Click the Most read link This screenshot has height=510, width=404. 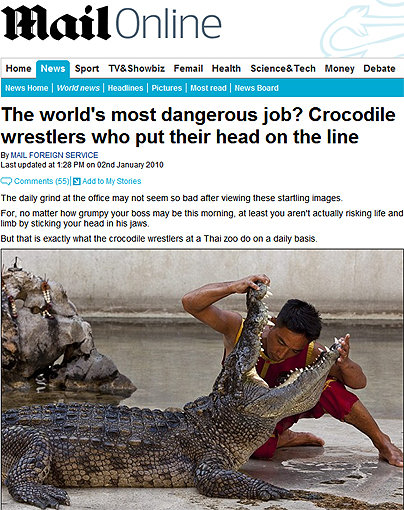pos(208,88)
